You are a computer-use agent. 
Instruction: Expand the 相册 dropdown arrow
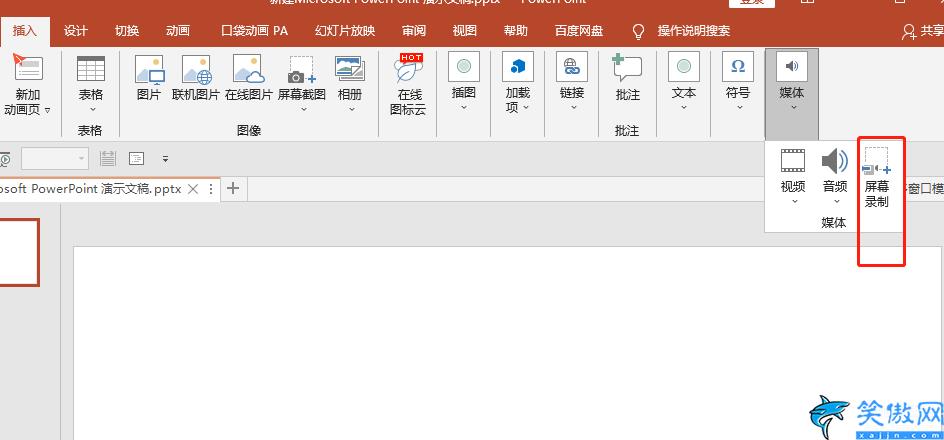(352, 110)
